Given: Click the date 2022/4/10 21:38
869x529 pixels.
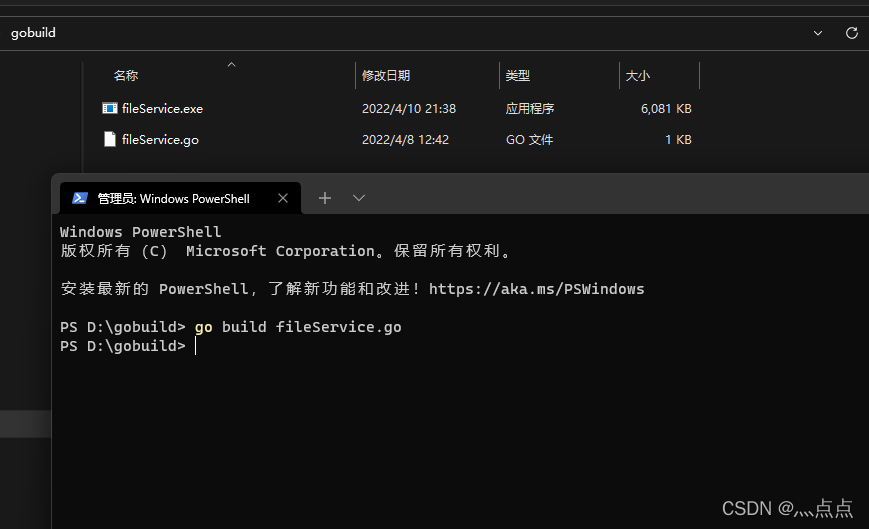Looking at the screenshot, I should coord(409,109).
